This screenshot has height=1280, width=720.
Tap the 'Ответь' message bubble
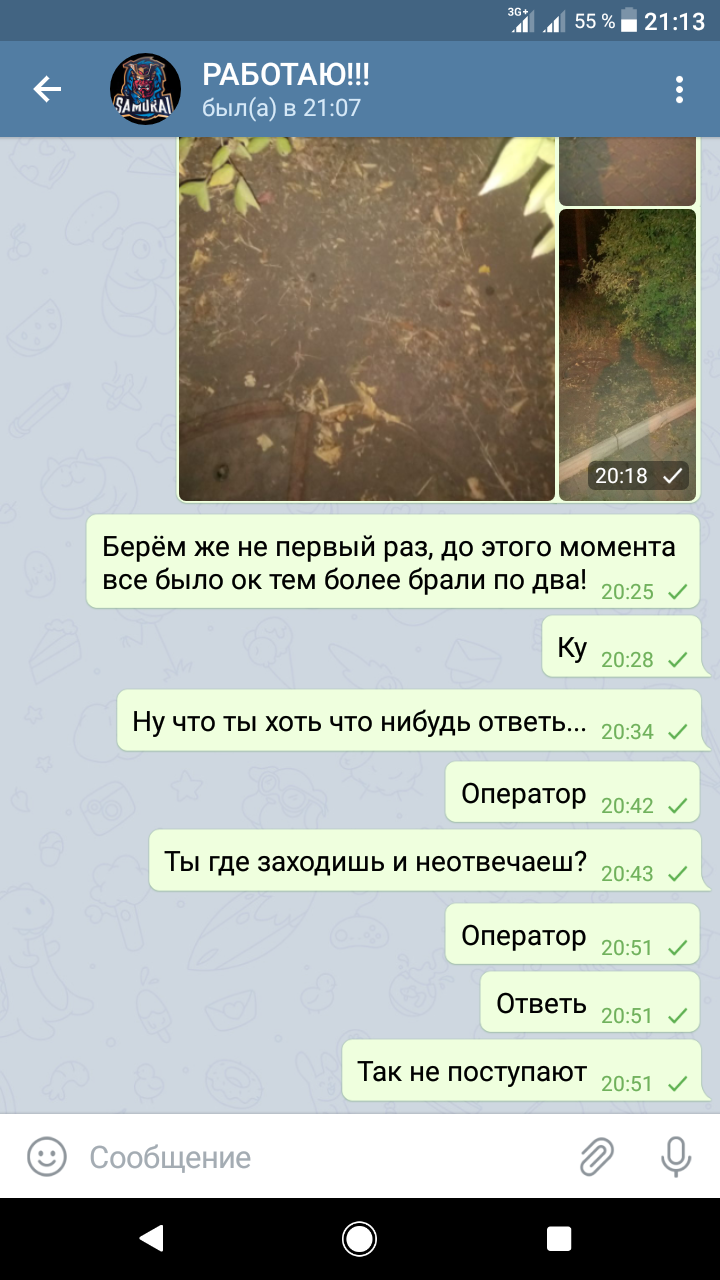(x=590, y=1003)
